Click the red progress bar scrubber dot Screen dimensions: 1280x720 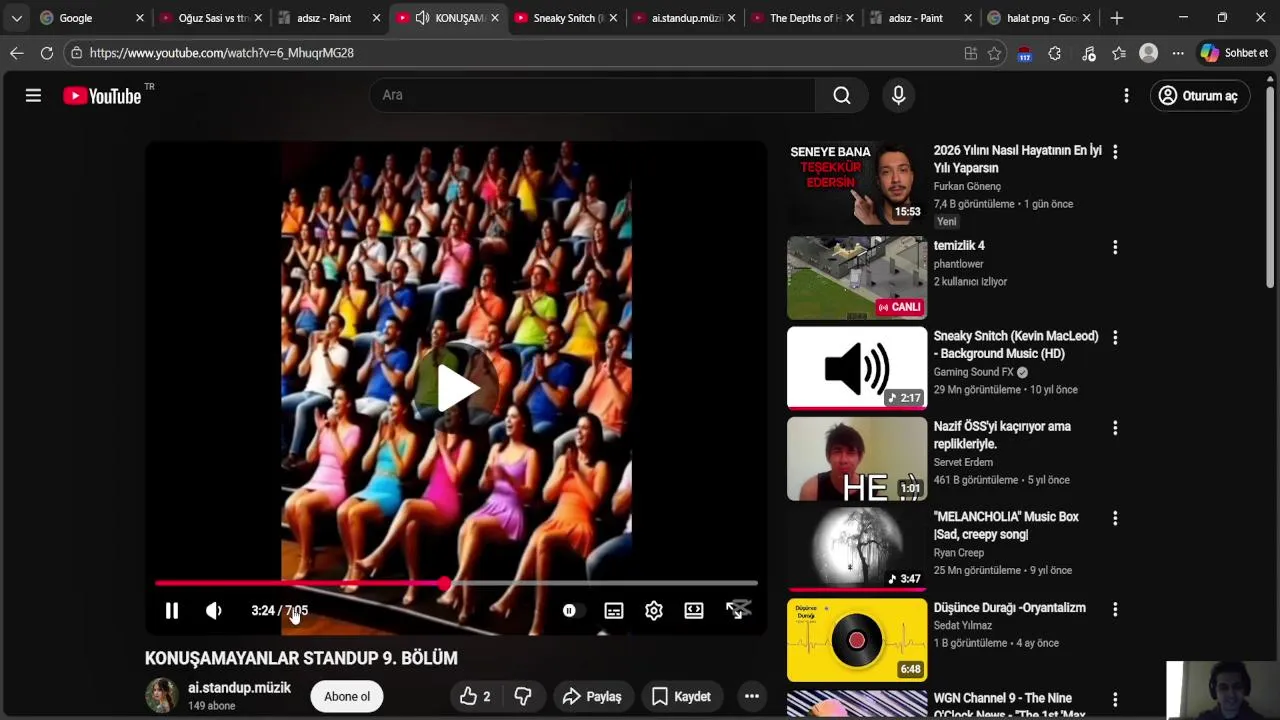444,583
